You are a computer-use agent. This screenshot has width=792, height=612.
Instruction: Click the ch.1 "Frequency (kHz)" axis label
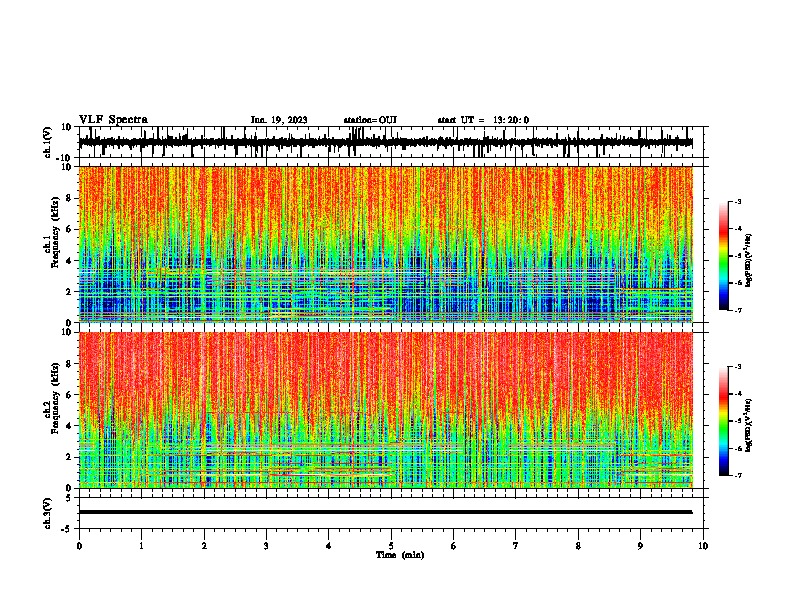coord(56,232)
